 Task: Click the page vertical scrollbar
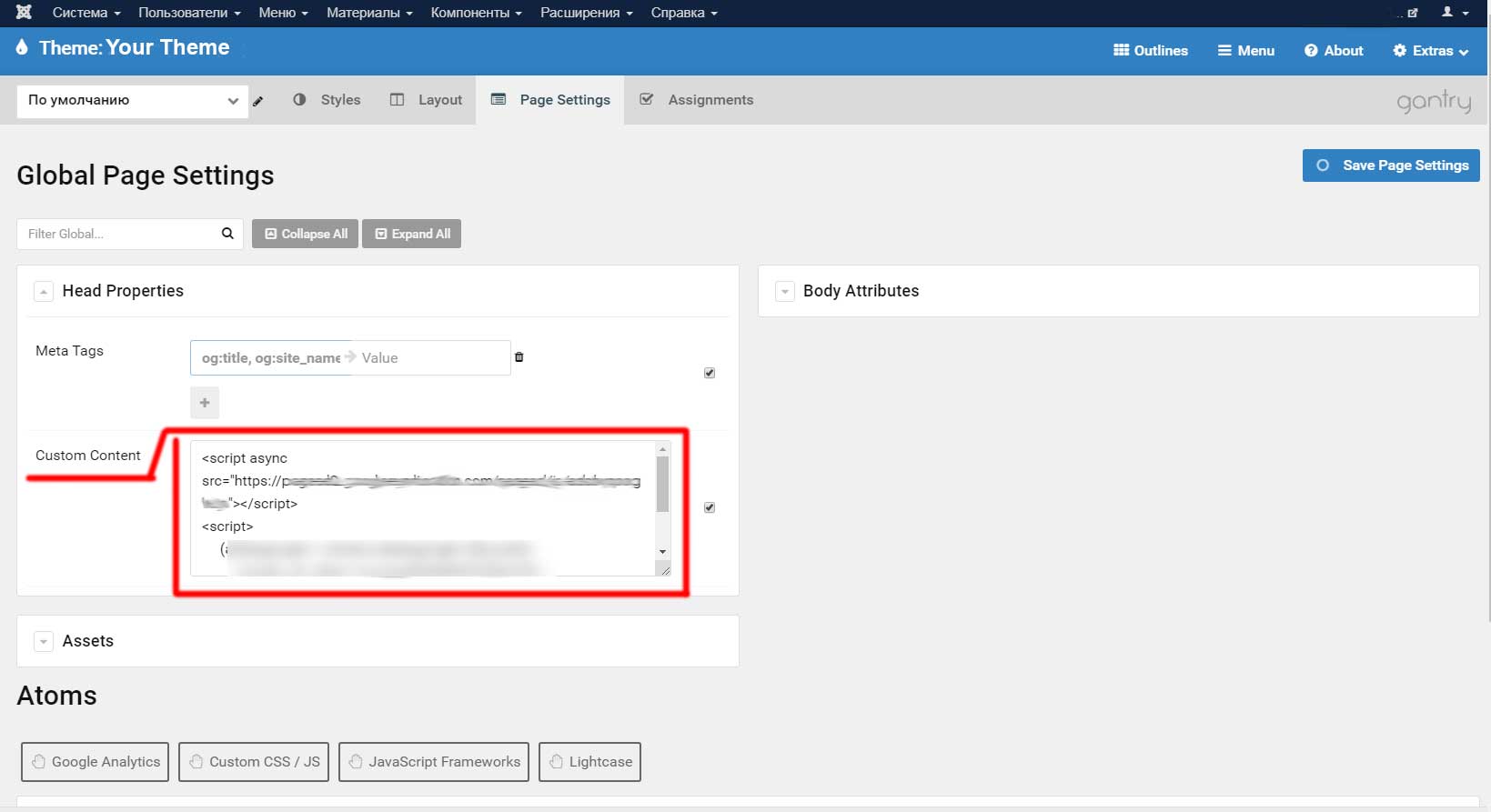[1487, 309]
